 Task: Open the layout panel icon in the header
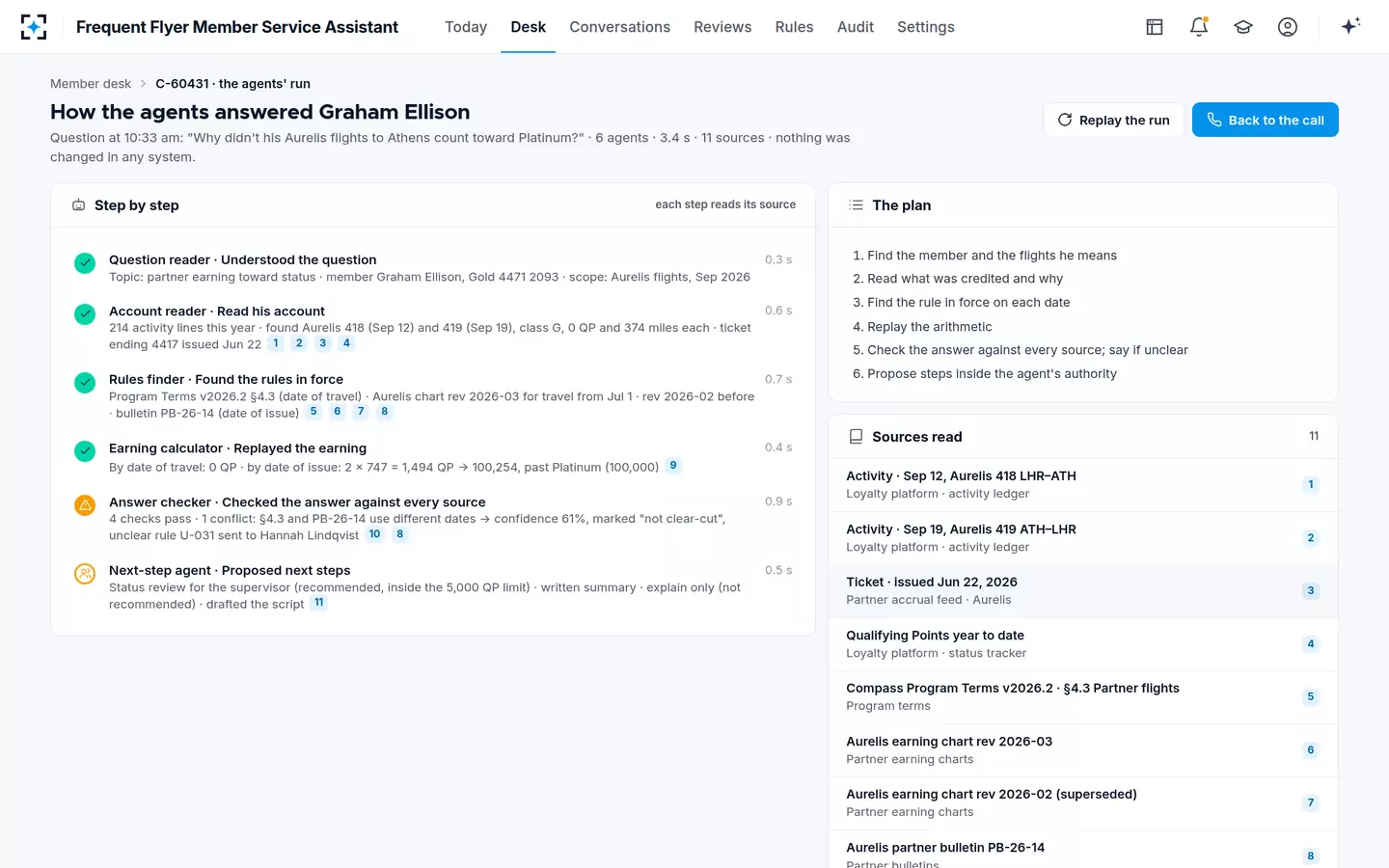coord(1155,27)
